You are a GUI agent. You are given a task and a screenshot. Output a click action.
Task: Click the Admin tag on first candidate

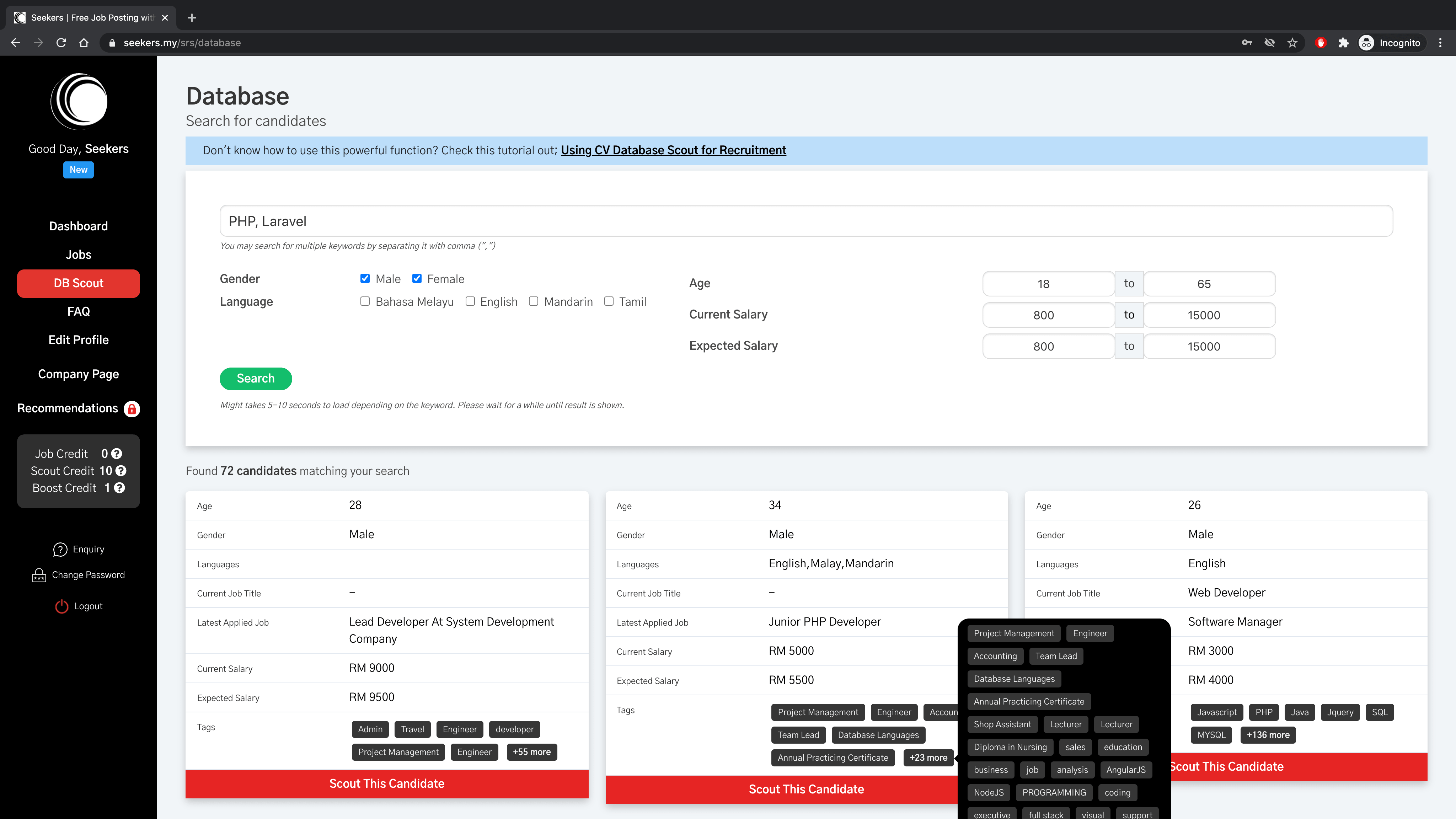pos(370,729)
